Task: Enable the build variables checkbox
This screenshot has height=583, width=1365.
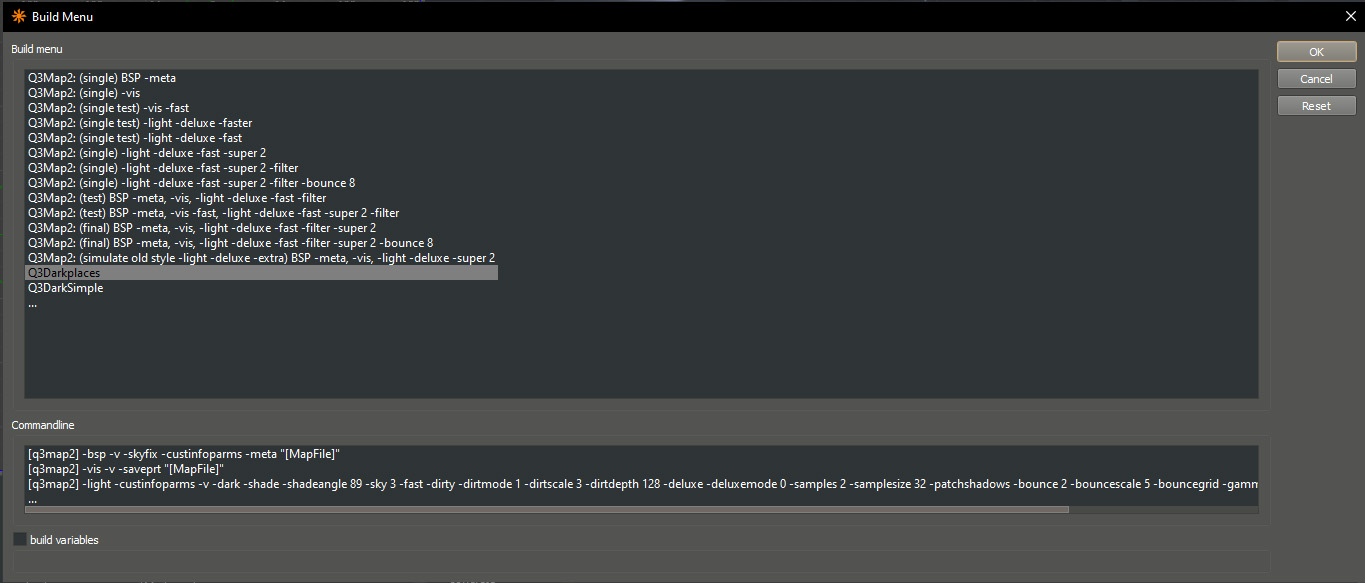Action: pos(20,540)
